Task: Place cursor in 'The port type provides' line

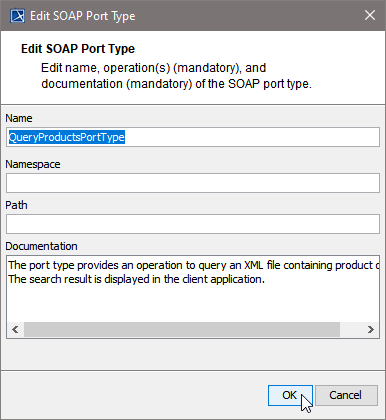Action: [x=193, y=265]
